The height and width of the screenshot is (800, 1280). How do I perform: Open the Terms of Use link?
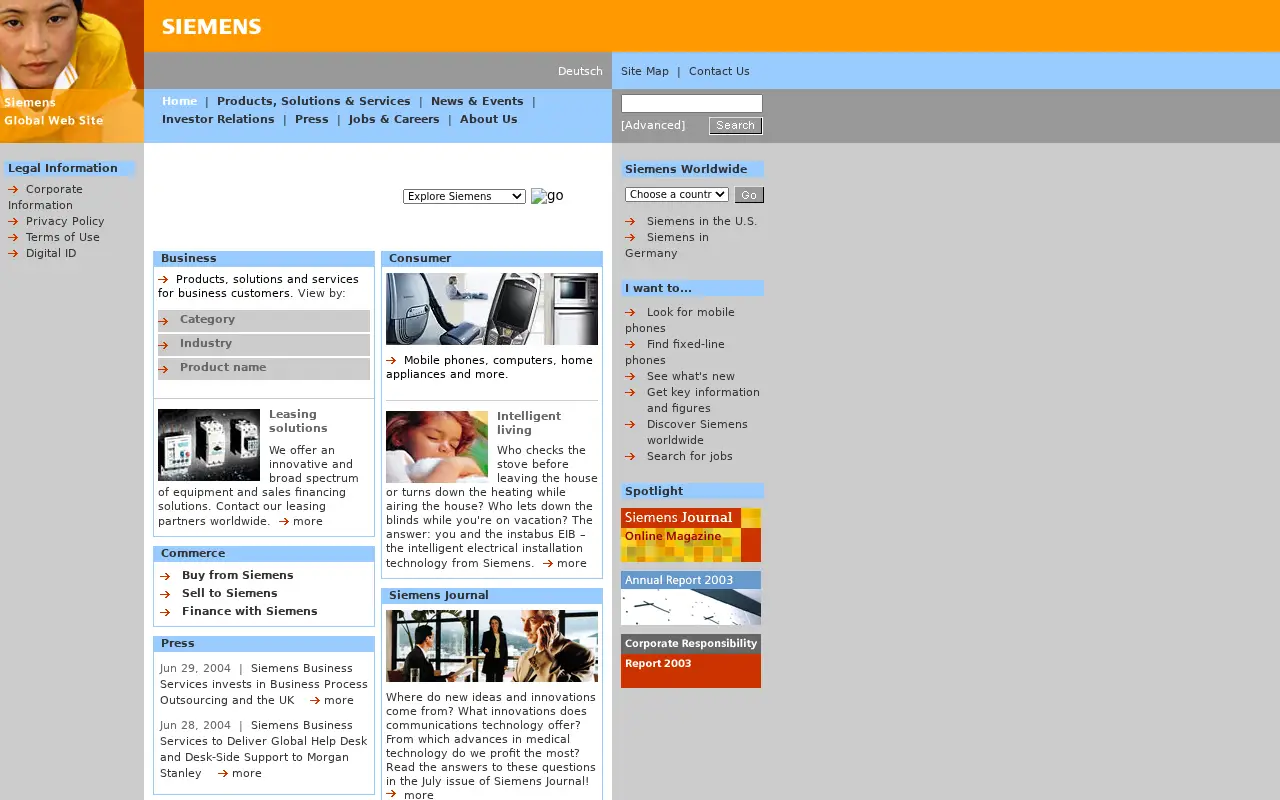click(63, 237)
